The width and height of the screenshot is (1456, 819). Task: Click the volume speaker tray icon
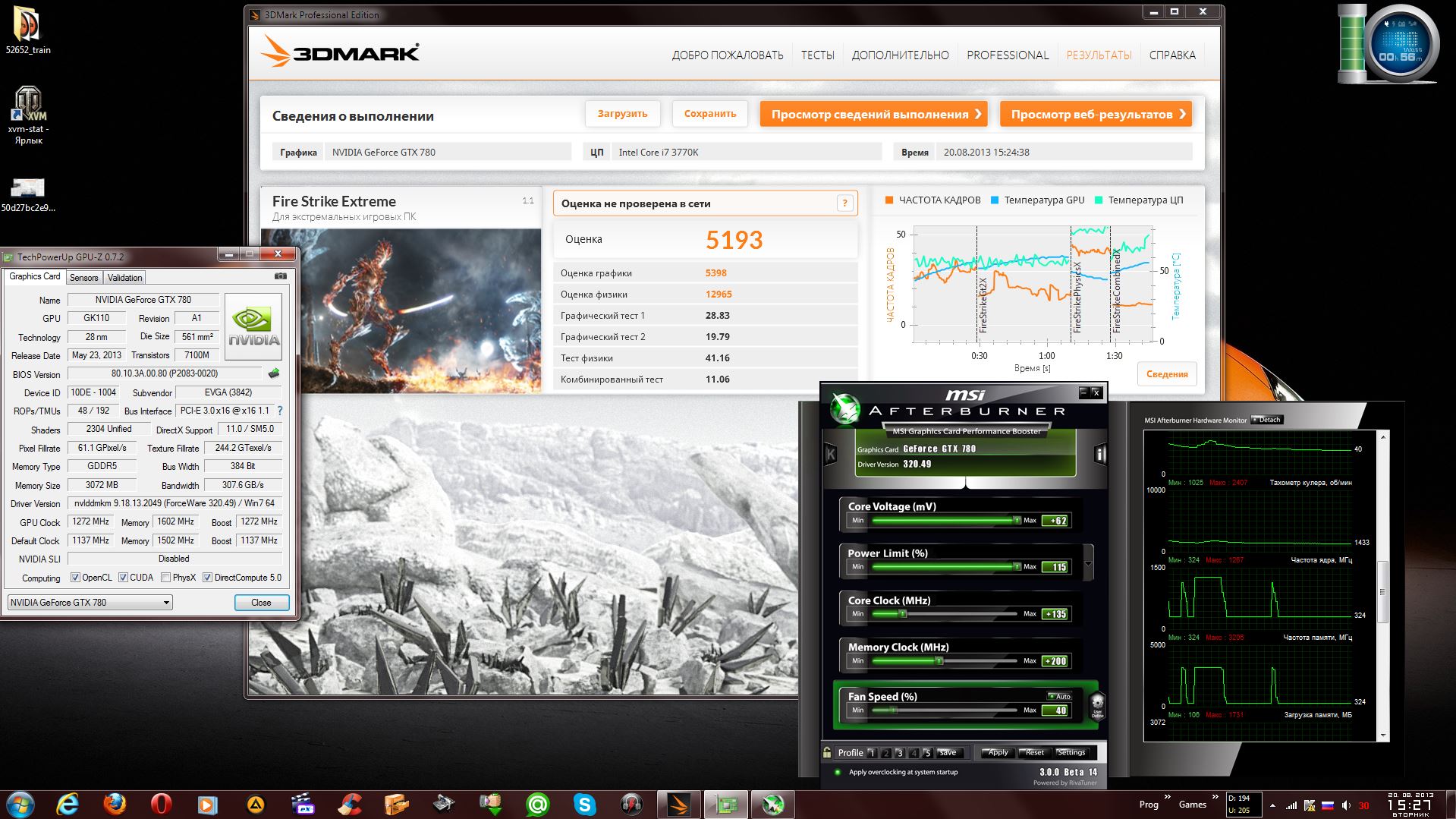coord(1346,805)
